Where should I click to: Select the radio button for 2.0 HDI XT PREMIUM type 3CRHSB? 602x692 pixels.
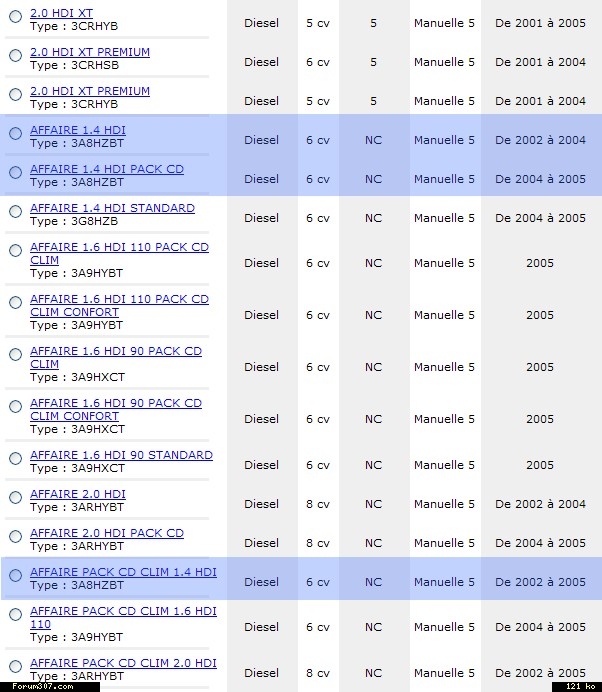[x=15, y=55]
